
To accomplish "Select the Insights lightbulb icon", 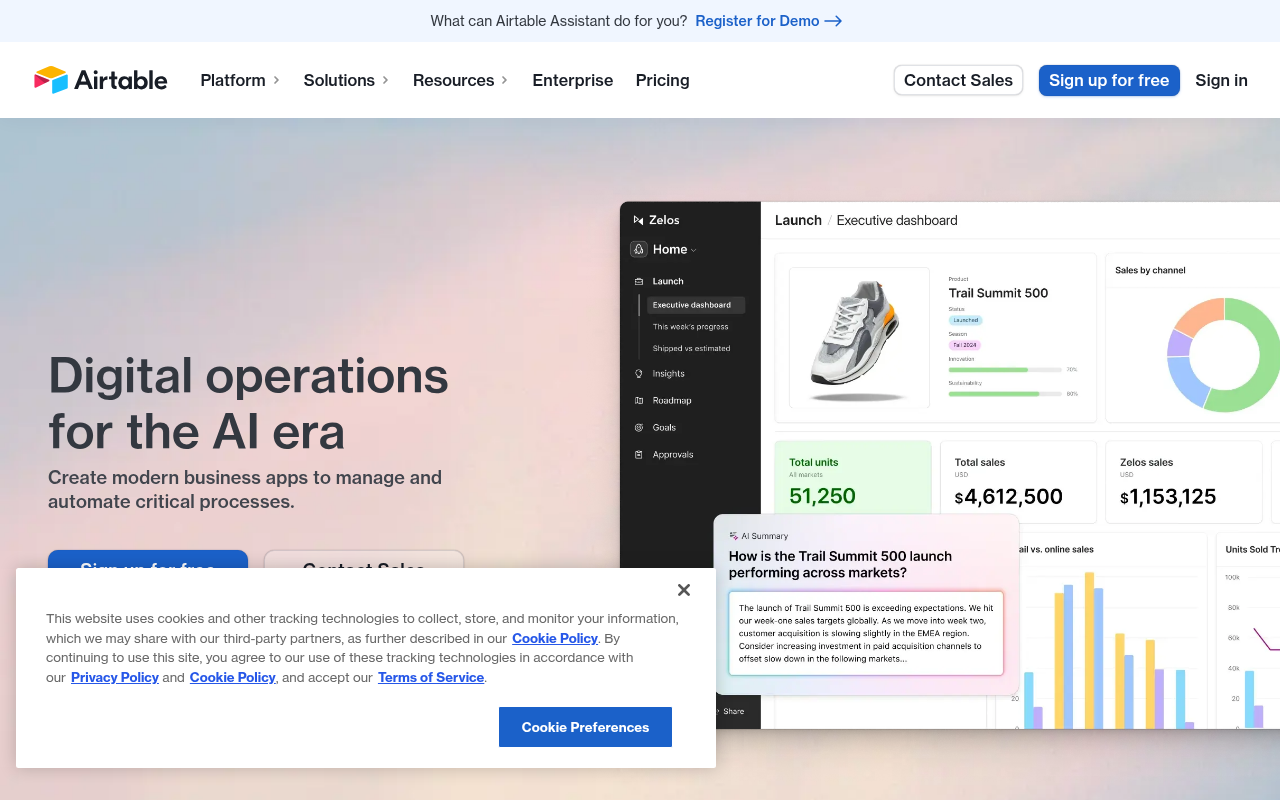I will click(x=638, y=373).
